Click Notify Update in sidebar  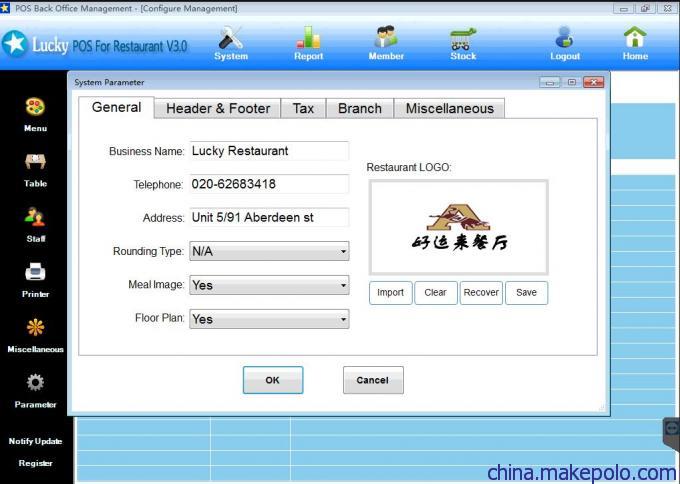(x=35, y=441)
